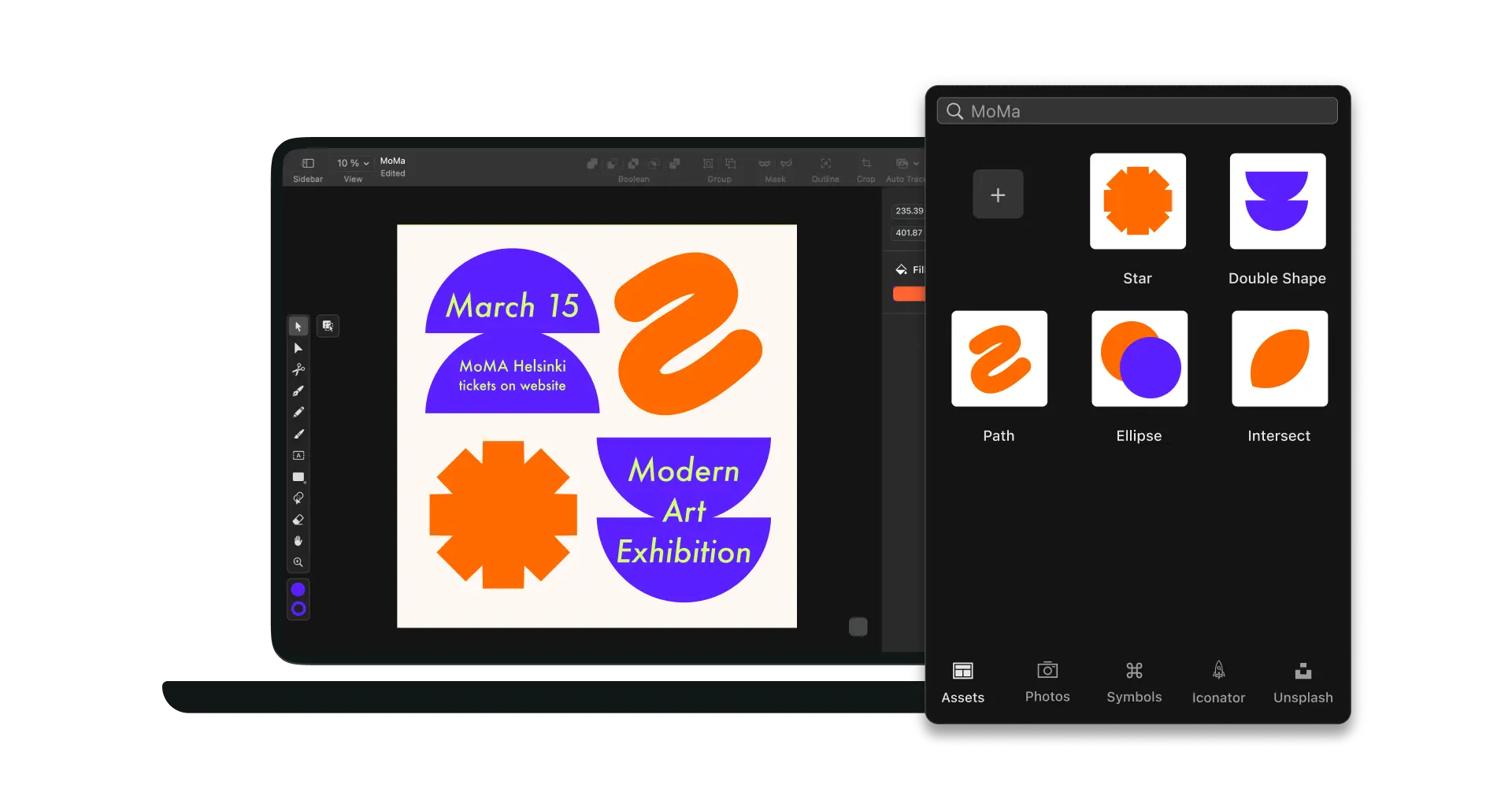Open the 10% zoom View dropdown
Screen dimensions: 1512x811
pyautogui.click(x=353, y=164)
